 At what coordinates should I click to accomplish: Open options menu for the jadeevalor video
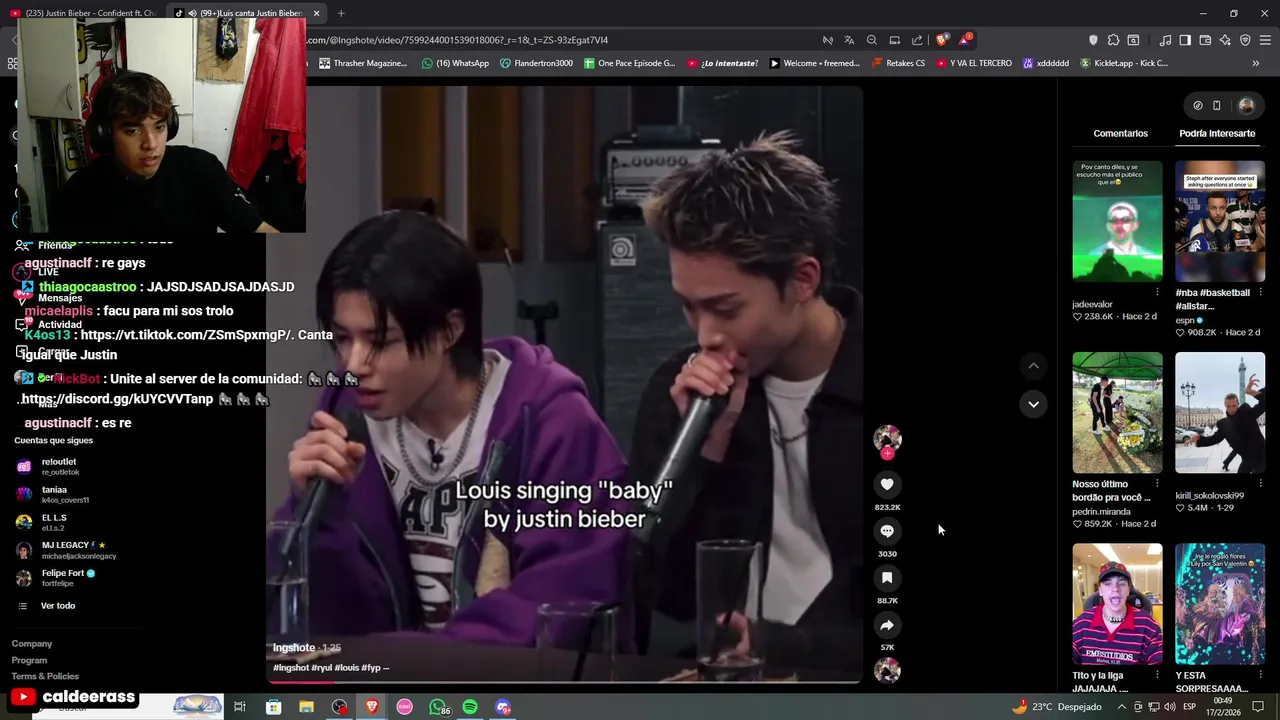click(1157, 292)
